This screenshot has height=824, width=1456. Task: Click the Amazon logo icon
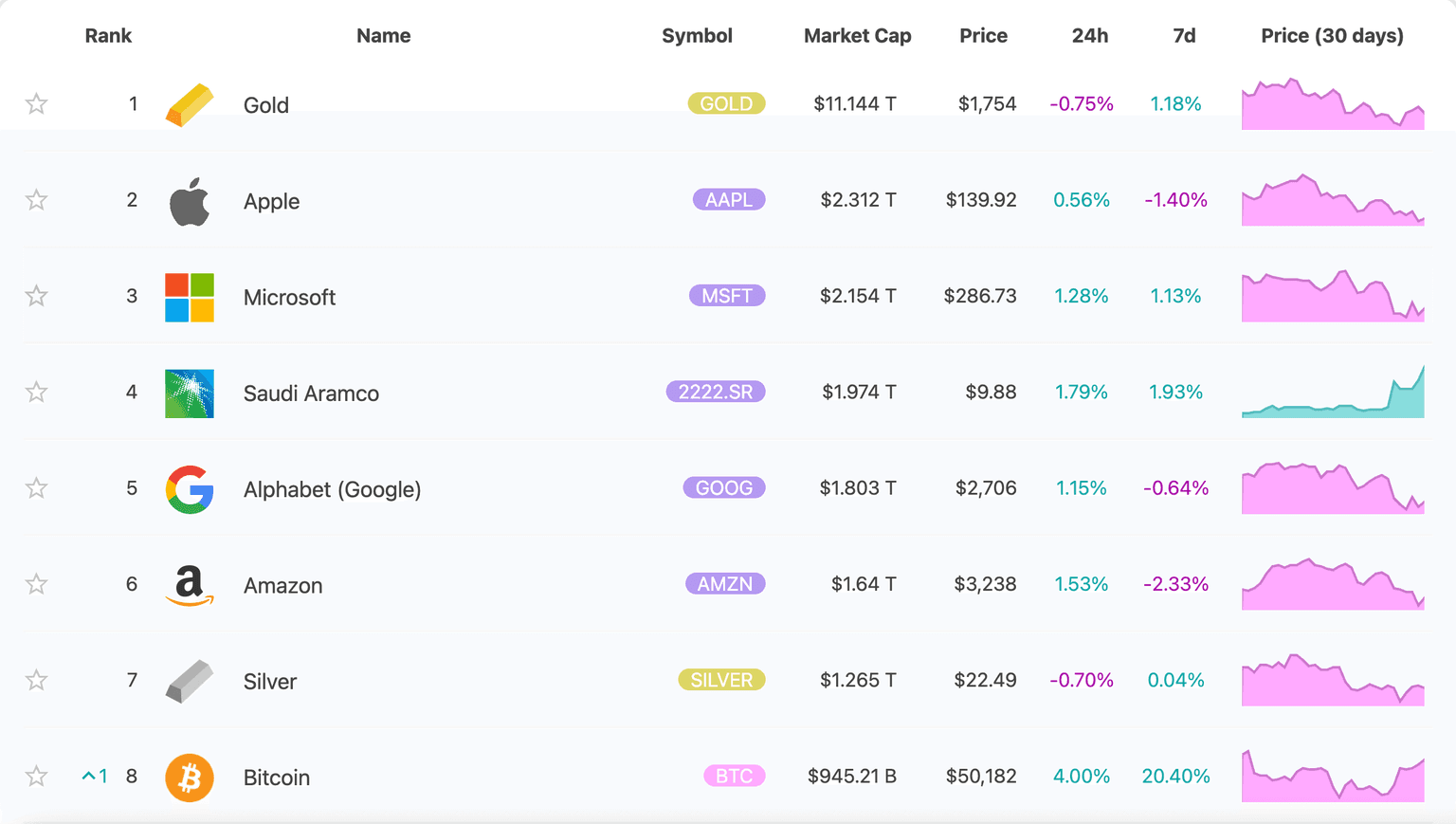[x=190, y=585]
